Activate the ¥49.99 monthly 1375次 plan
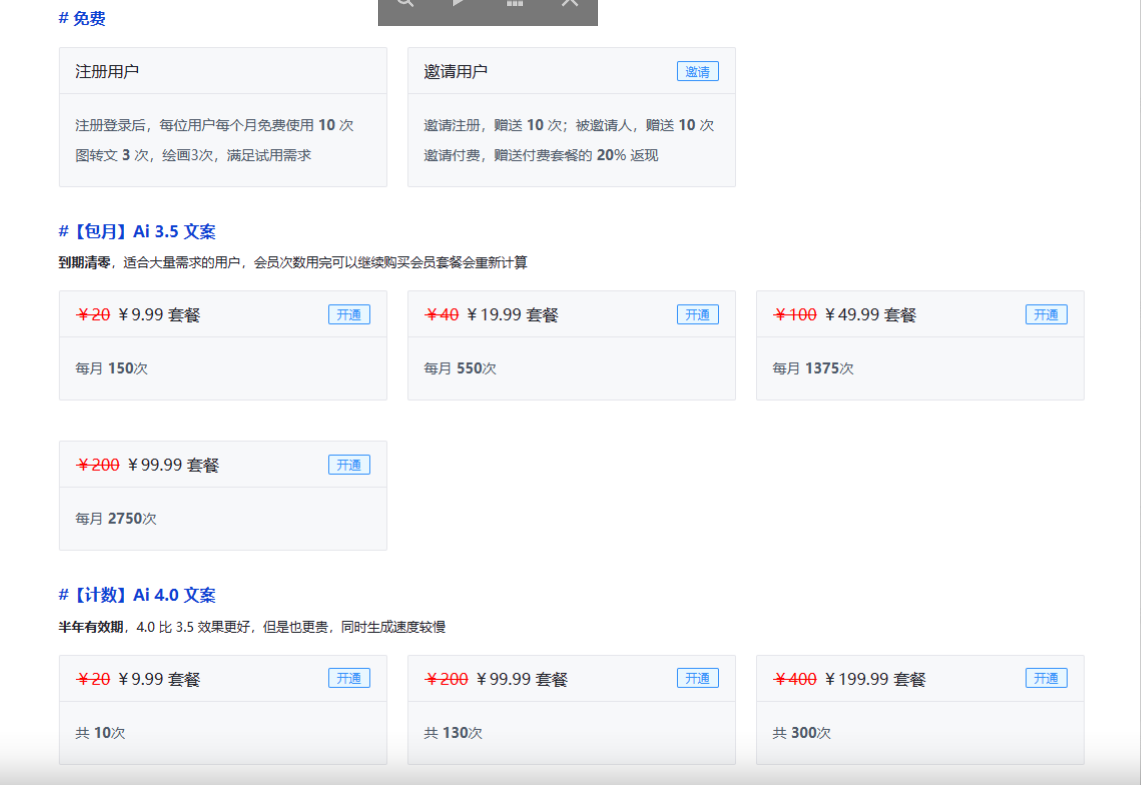 (x=1046, y=313)
